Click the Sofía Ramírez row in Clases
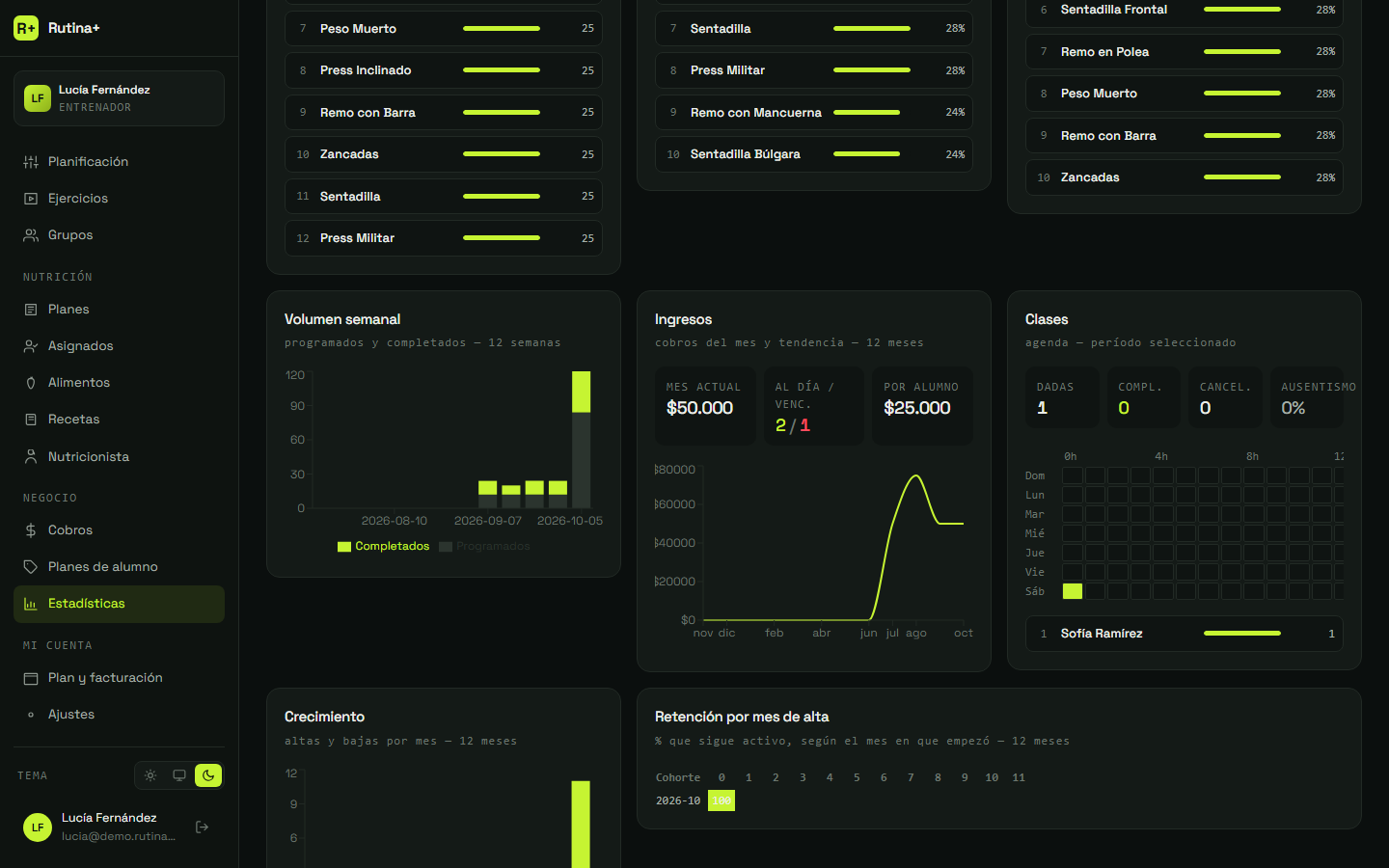Viewport: 1389px width, 868px height. point(1185,634)
